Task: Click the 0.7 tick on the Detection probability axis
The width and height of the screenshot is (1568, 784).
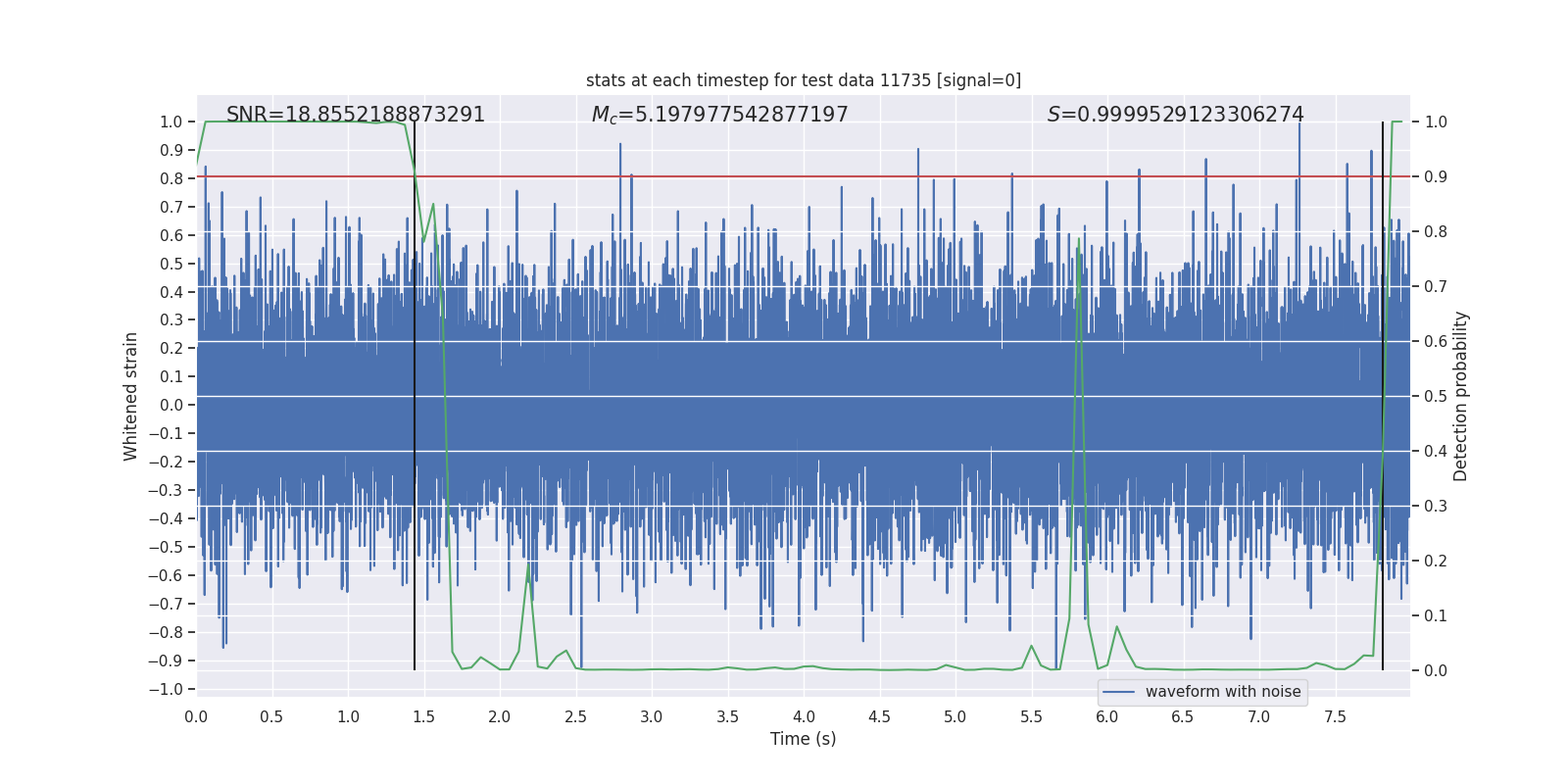Action: [x=1436, y=286]
